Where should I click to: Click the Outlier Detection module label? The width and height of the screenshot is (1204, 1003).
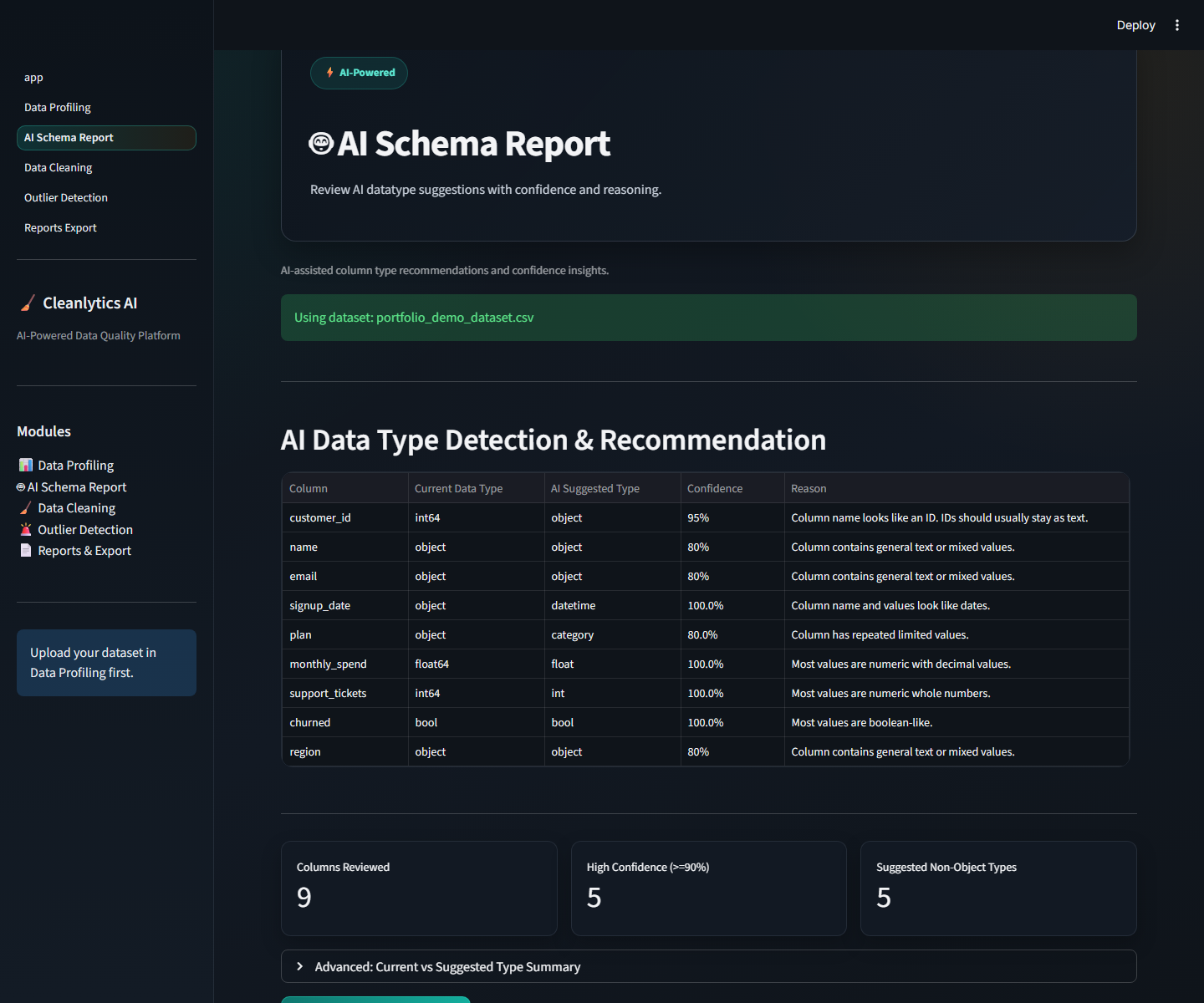coord(85,530)
